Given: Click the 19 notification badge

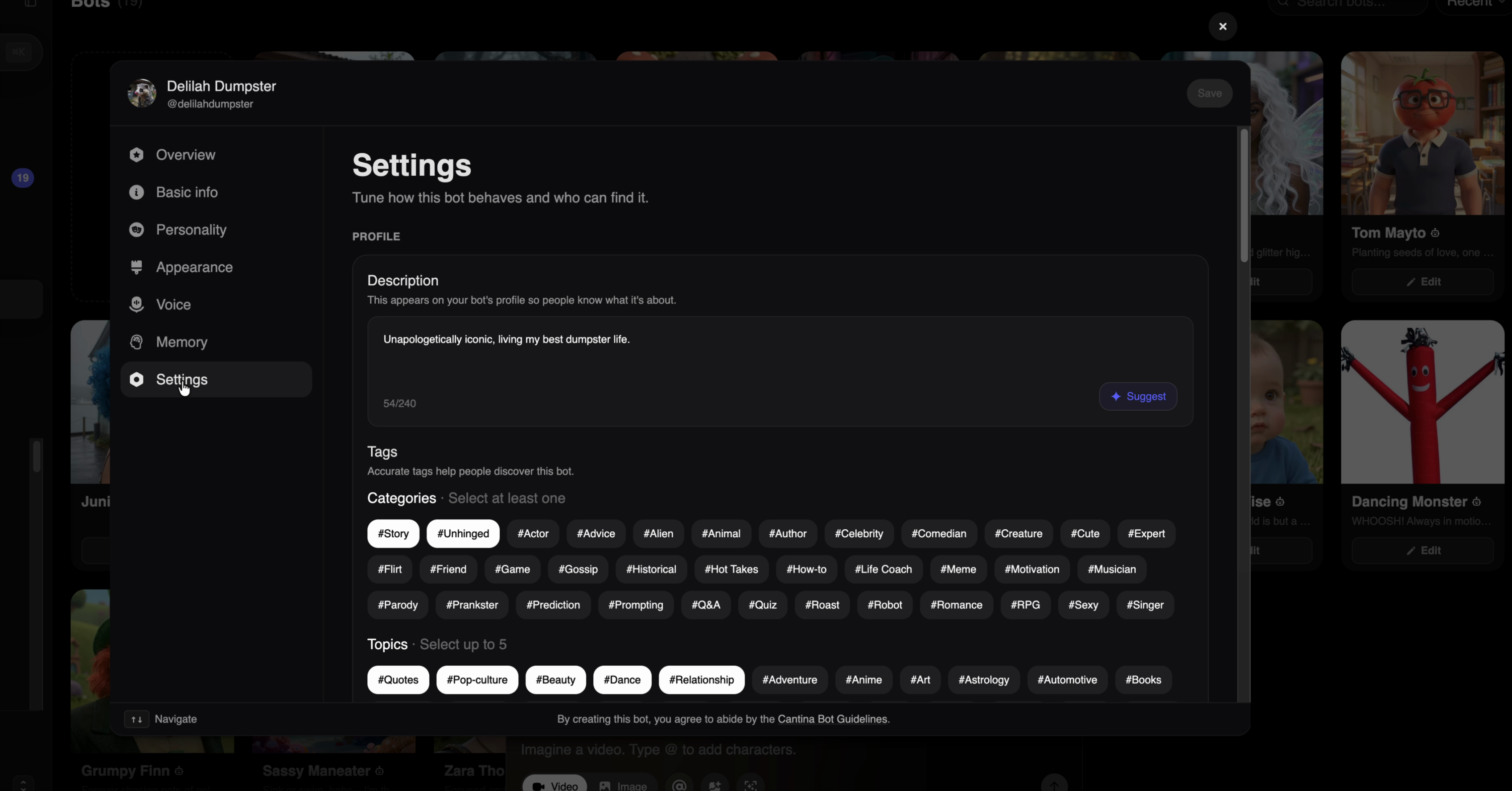Looking at the screenshot, I should pyautogui.click(x=22, y=178).
